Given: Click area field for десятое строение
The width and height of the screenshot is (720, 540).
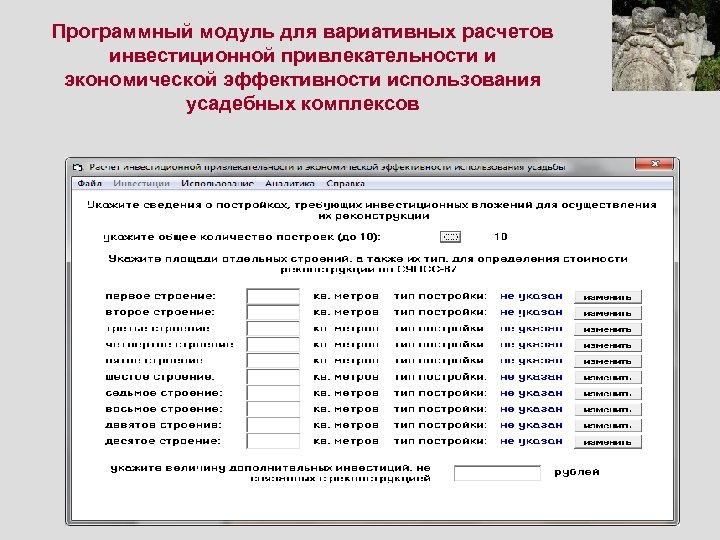Looking at the screenshot, I should tap(273, 441).
